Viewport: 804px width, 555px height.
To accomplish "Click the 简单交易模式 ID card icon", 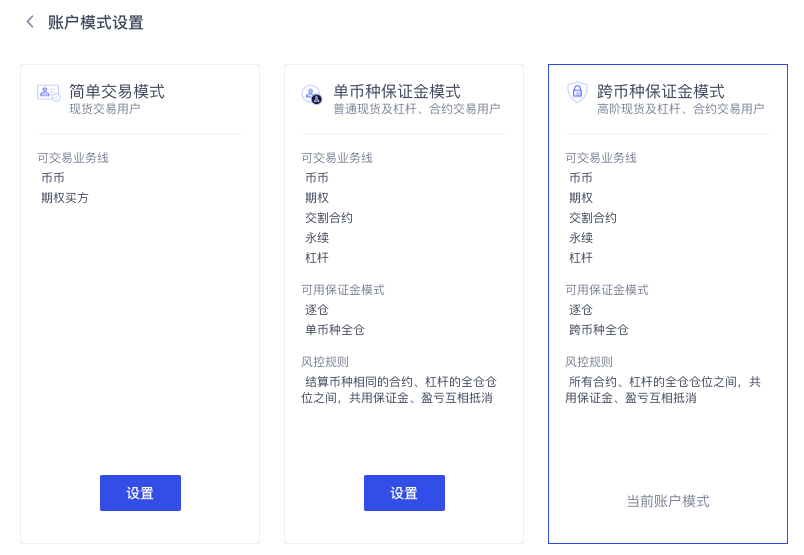I will 49,92.
